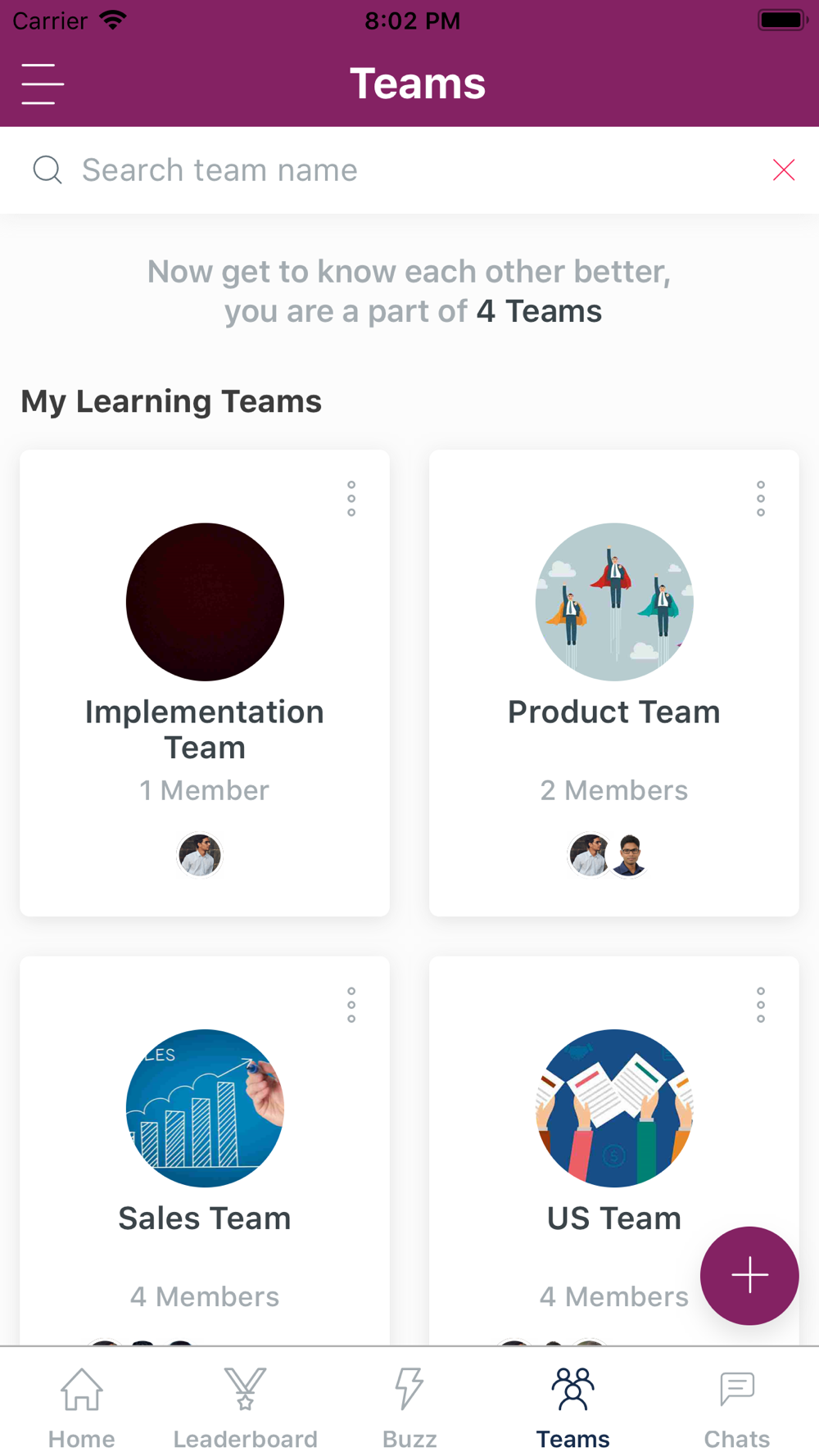Go to the Home tab
The width and height of the screenshot is (819, 1456).
click(x=82, y=1407)
